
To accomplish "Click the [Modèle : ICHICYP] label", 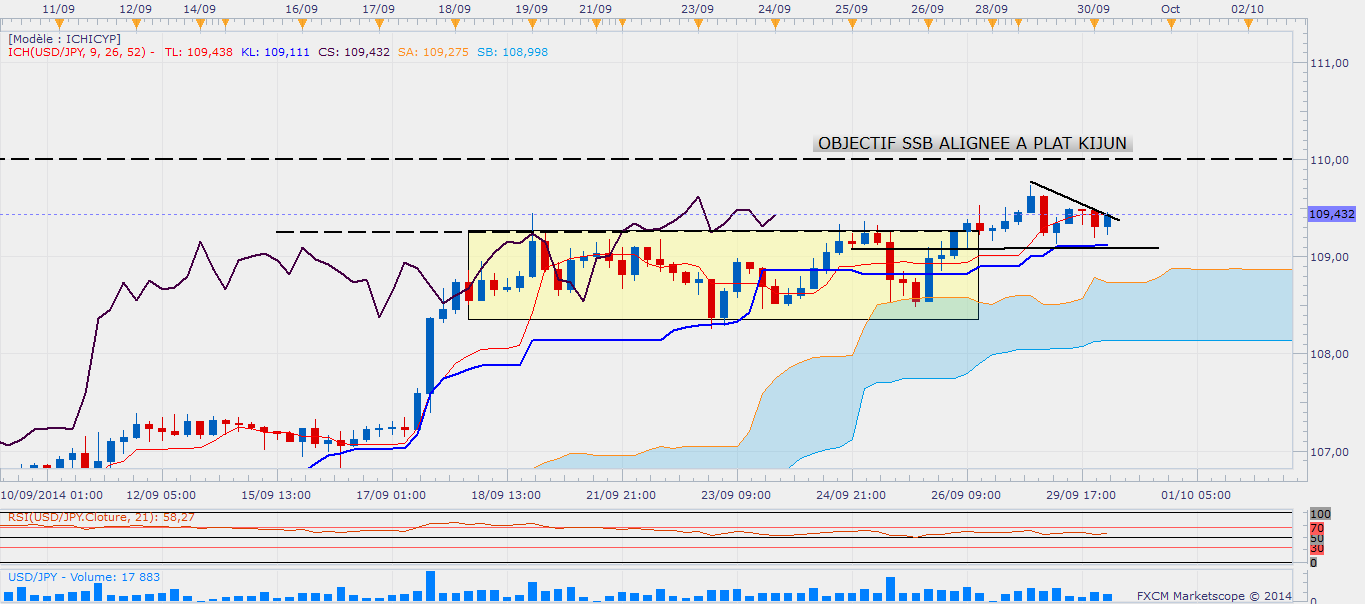I will [x=64, y=38].
